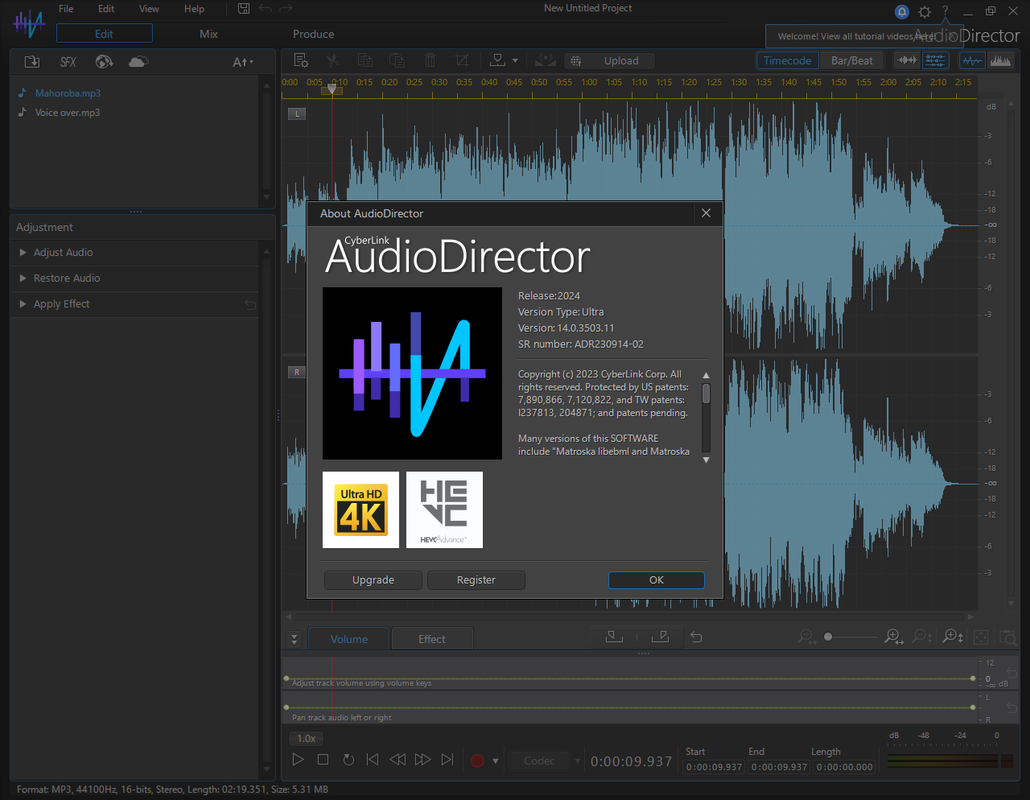The height and width of the screenshot is (800, 1030).
Task: Click the notification bell icon
Action: [902, 11]
